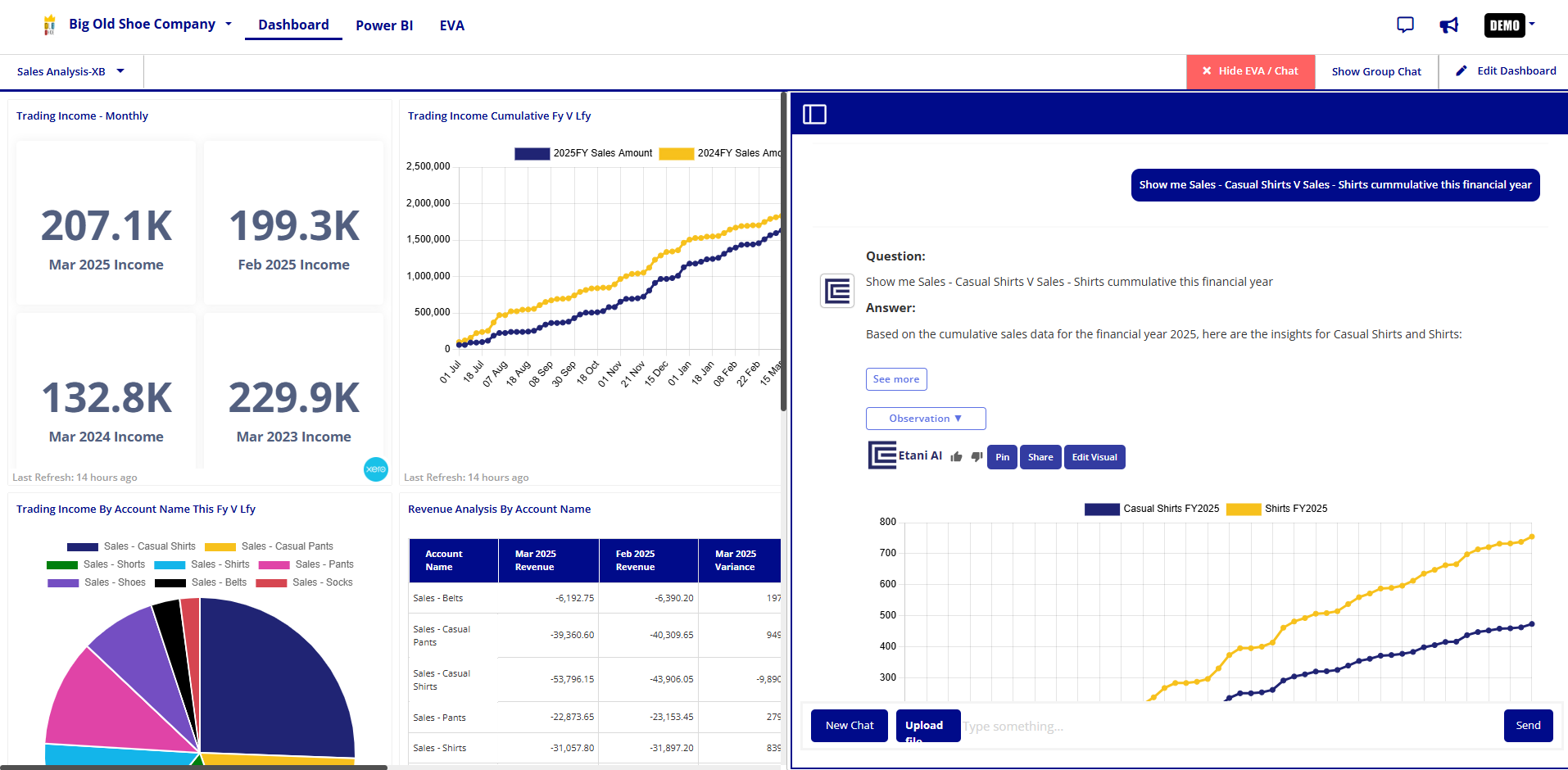Toggle Sales - Socks pie legend swatch
1568x770 pixels.
[271, 582]
